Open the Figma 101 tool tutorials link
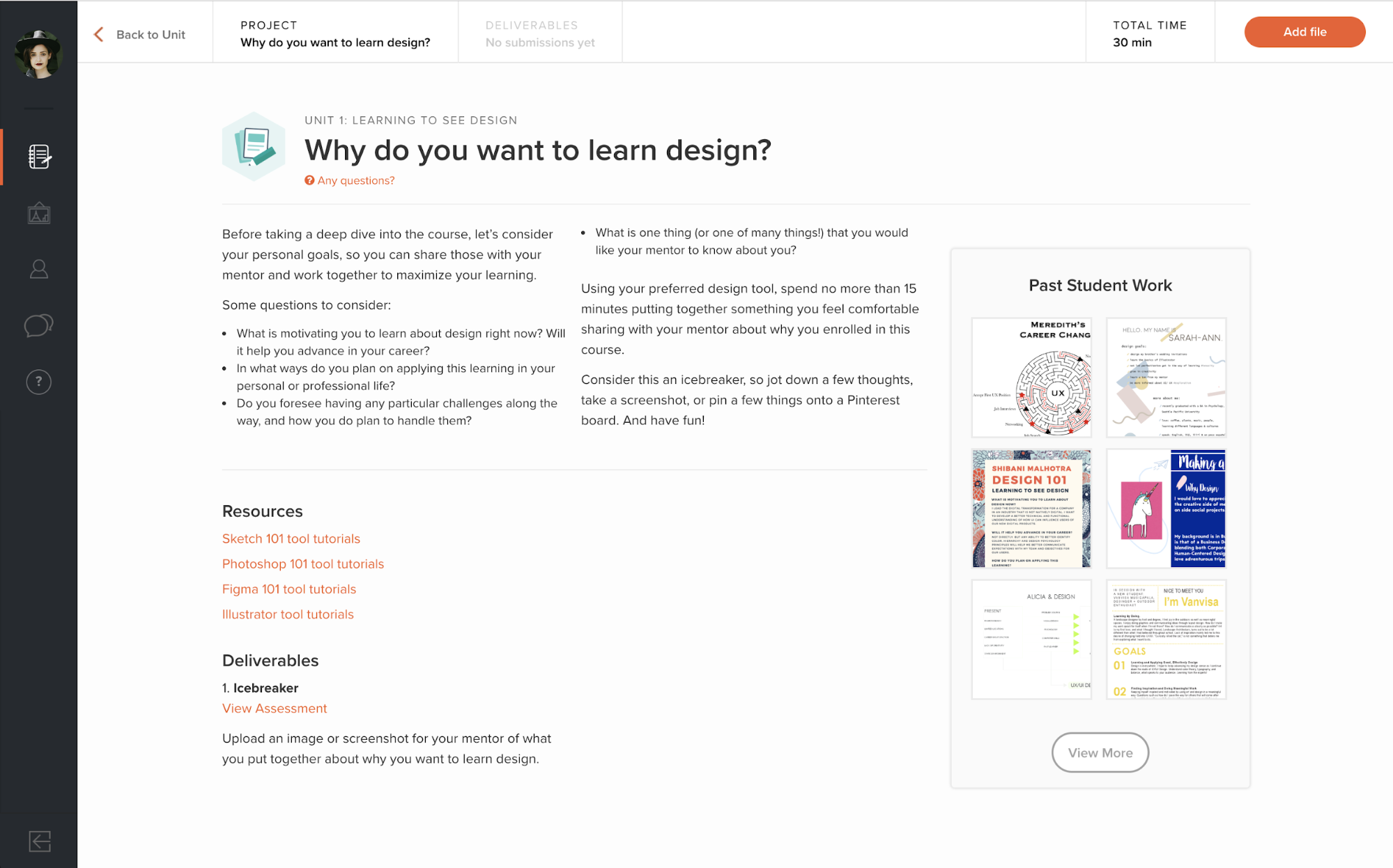1393x868 pixels. [x=289, y=589]
